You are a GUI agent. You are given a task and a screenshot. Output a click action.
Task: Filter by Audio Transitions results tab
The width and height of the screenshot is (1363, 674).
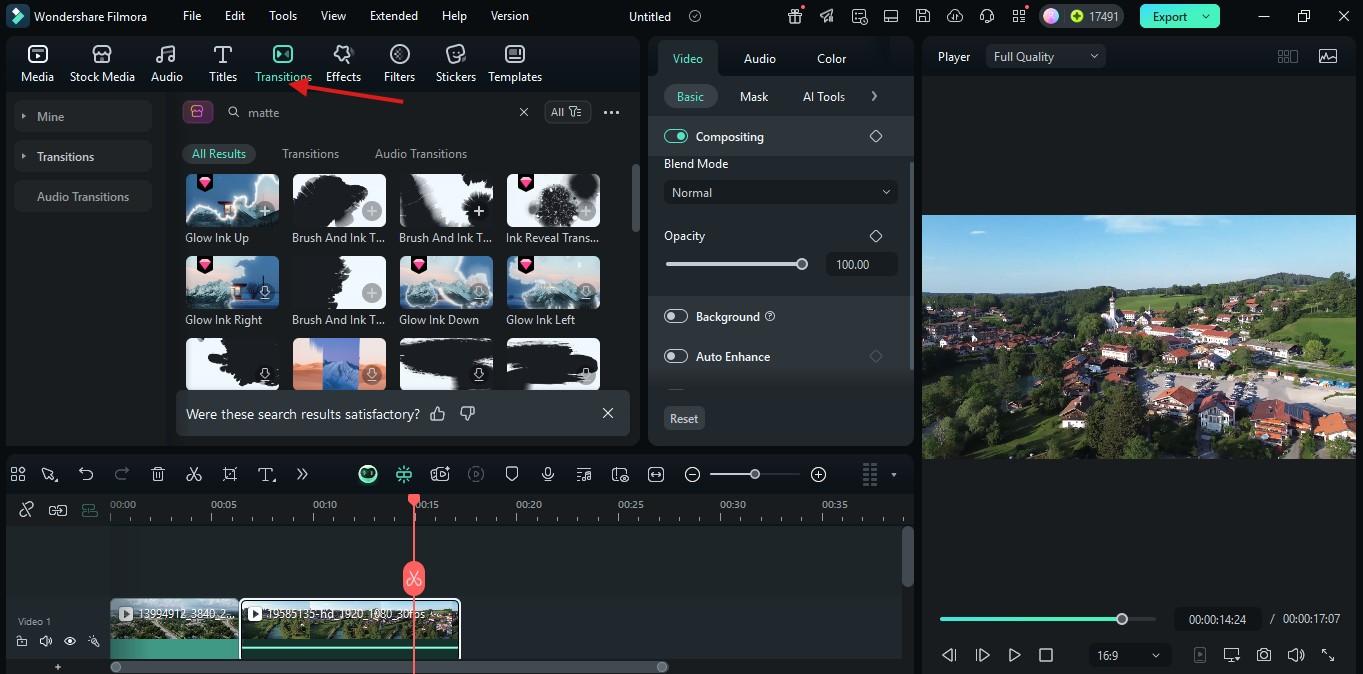pyautogui.click(x=421, y=153)
